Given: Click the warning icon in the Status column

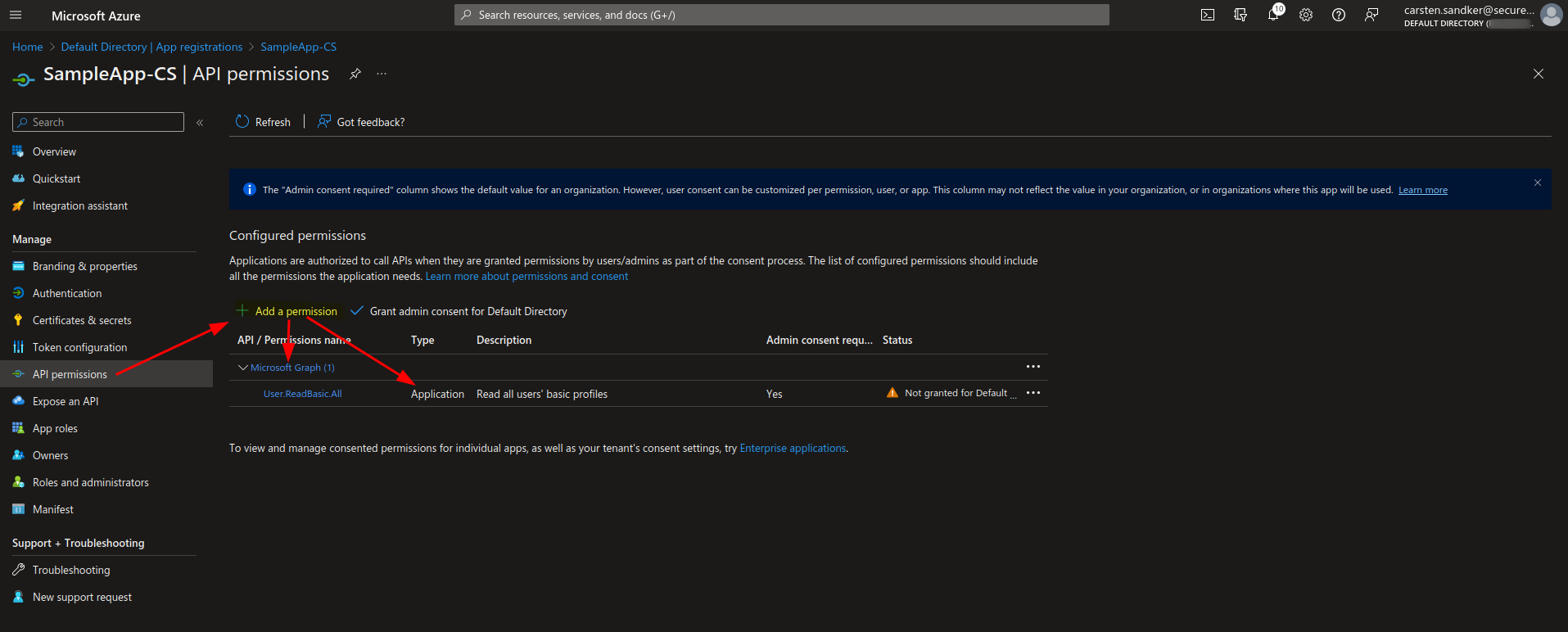Looking at the screenshot, I should pos(892,393).
